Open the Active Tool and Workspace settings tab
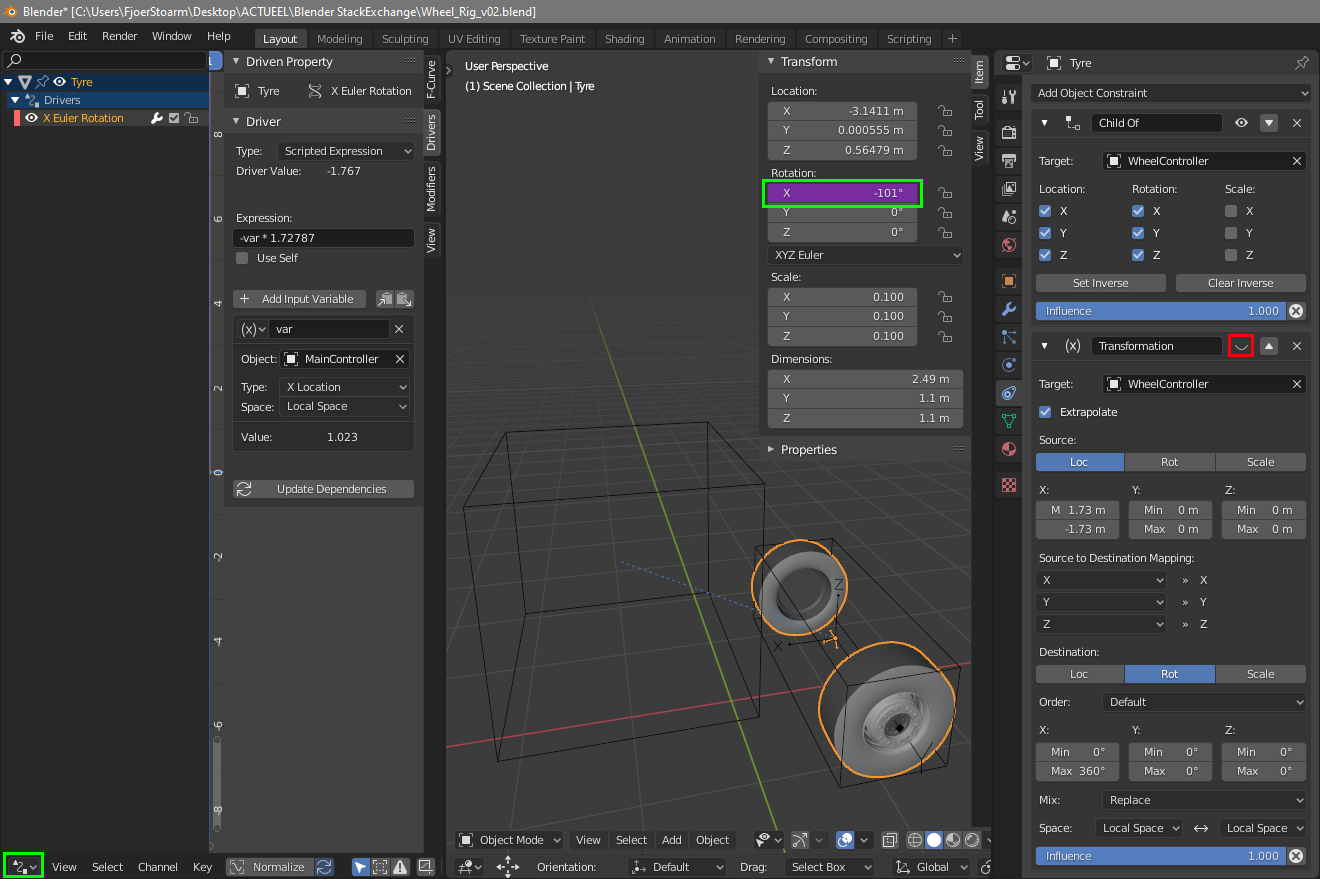Viewport: 1320px width, 879px height. (x=1008, y=97)
